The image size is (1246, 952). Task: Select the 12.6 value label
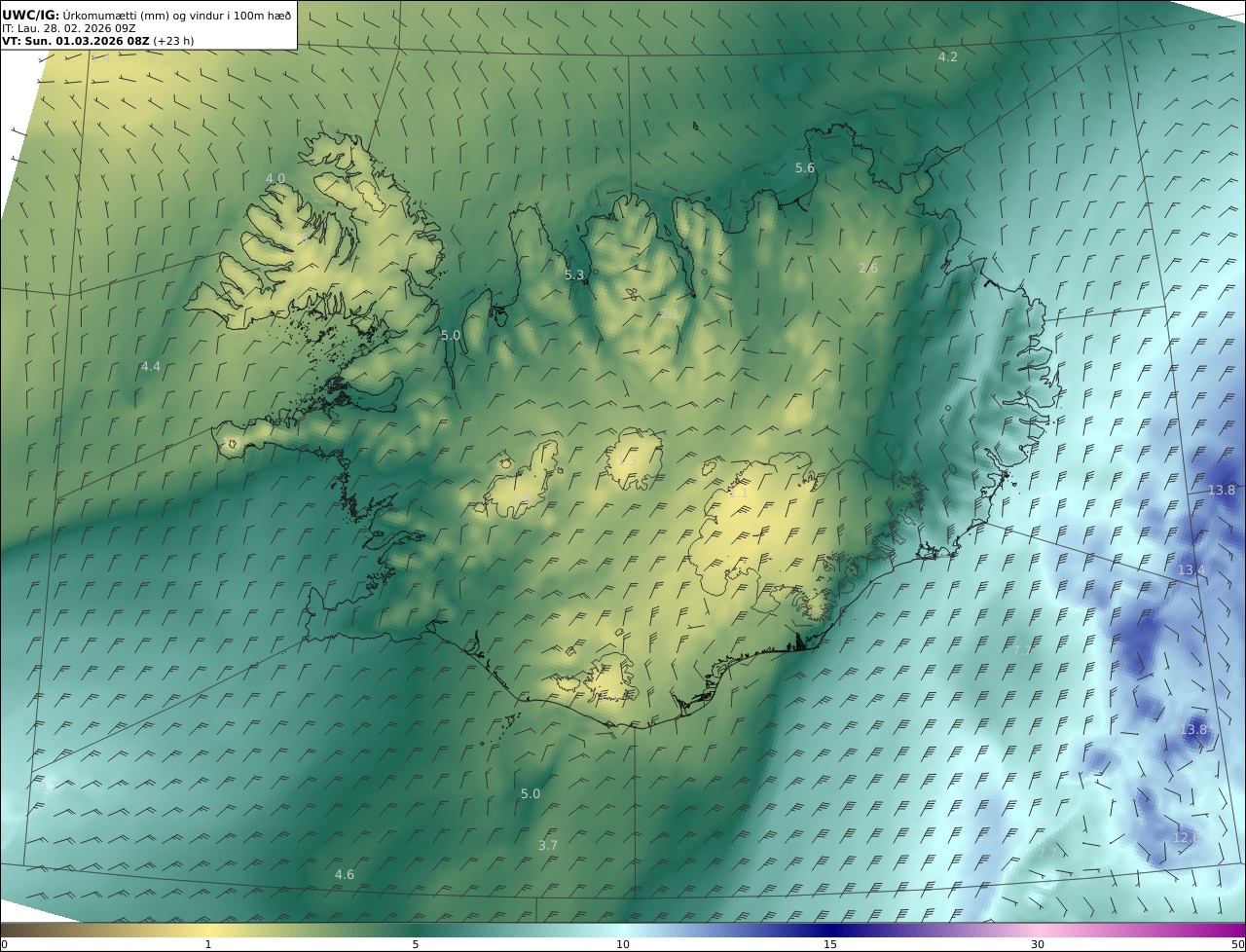[1186, 837]
